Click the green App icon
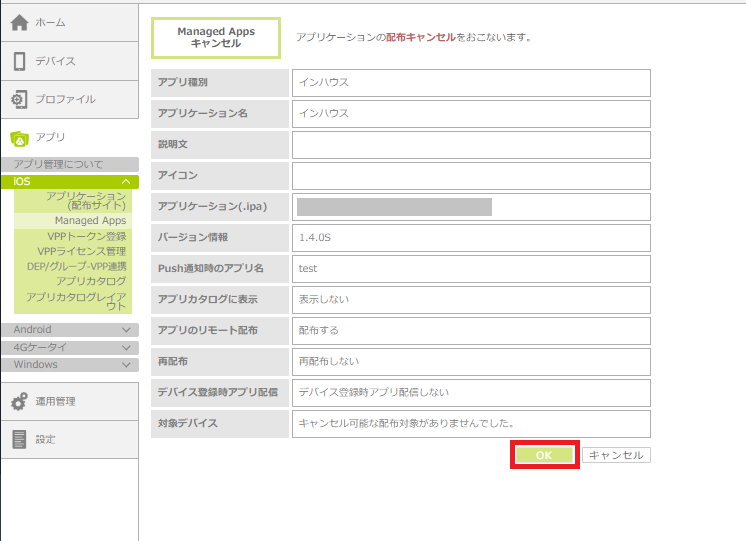The width and height of the screenshot is (746, 541). click(x=19, y=138)
